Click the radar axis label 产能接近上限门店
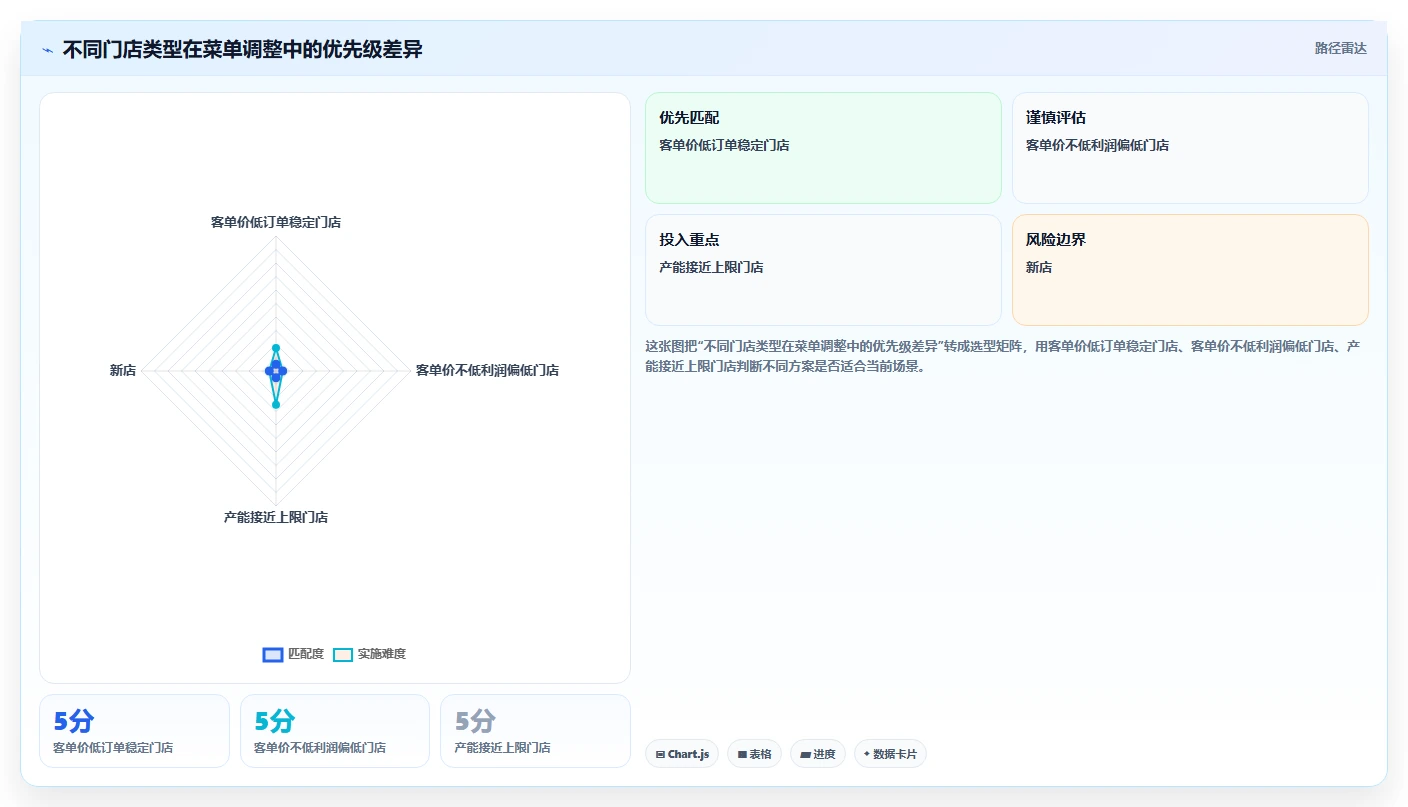 [276, 517]
